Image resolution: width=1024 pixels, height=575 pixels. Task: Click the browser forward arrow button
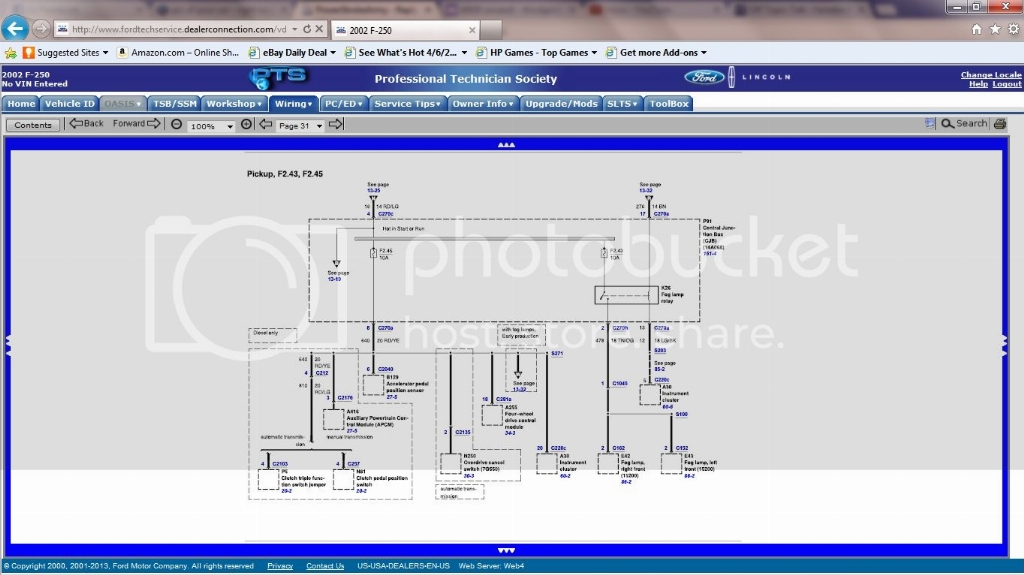(40, 29)
